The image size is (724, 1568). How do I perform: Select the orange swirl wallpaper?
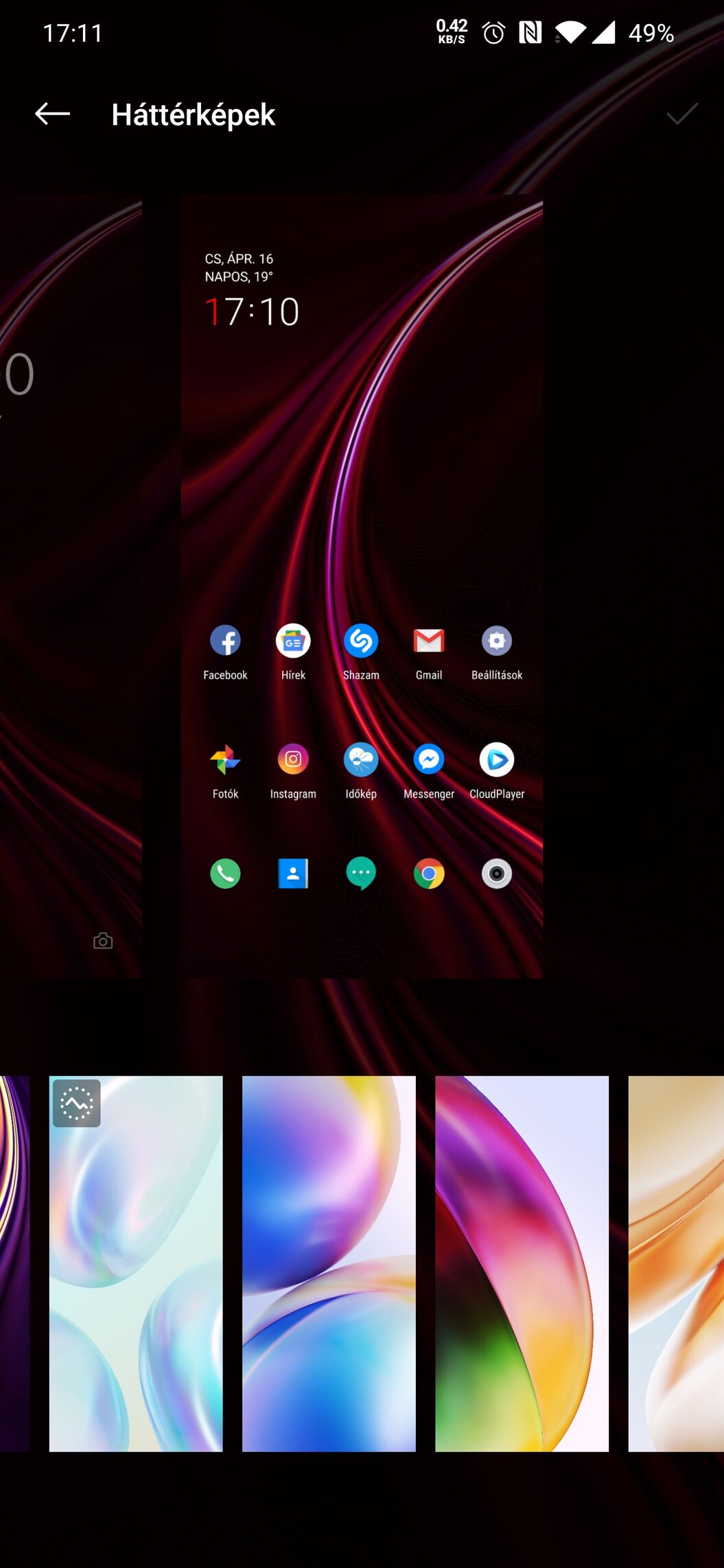[x=676, y=1263]
